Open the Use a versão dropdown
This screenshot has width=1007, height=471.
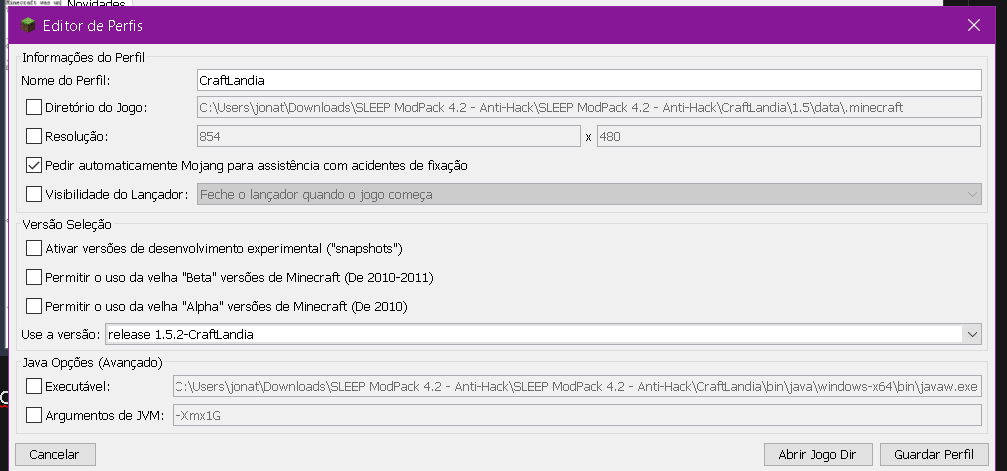[x=543, y=334]
